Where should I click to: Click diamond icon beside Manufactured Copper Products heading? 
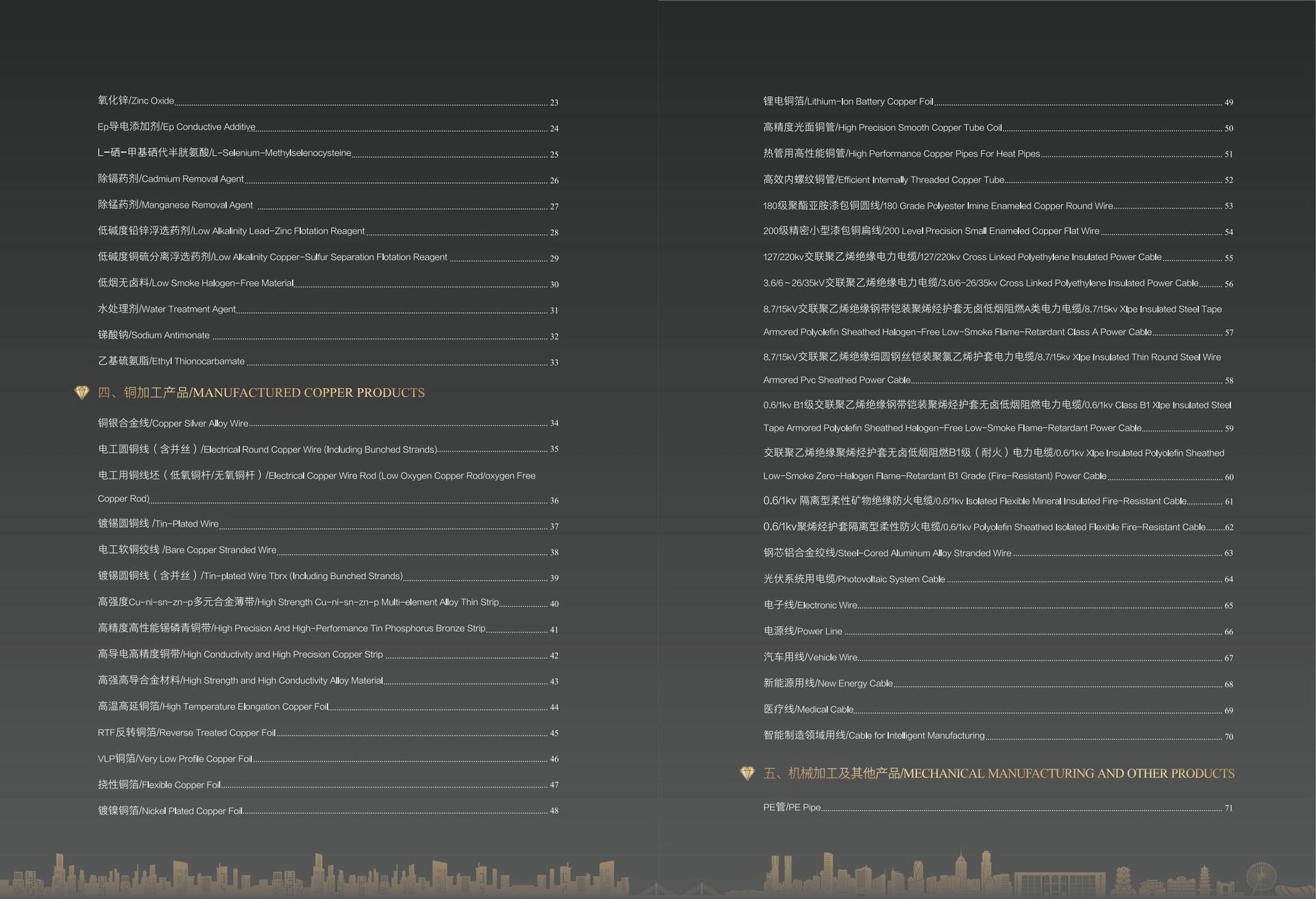[x=82, y=392]
